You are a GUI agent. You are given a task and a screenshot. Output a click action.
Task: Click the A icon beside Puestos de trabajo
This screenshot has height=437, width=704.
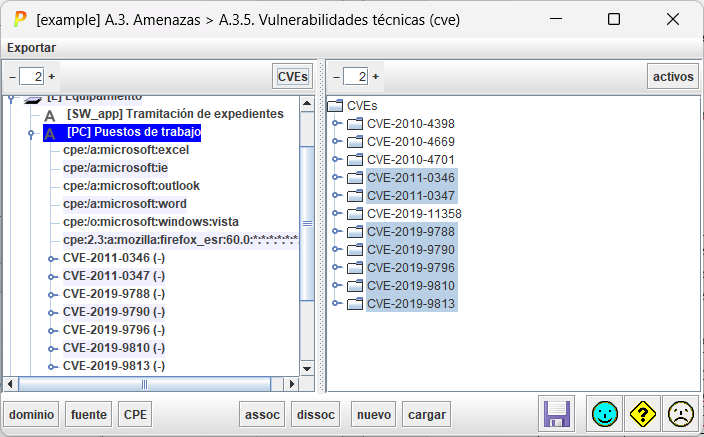pos(50,133)
